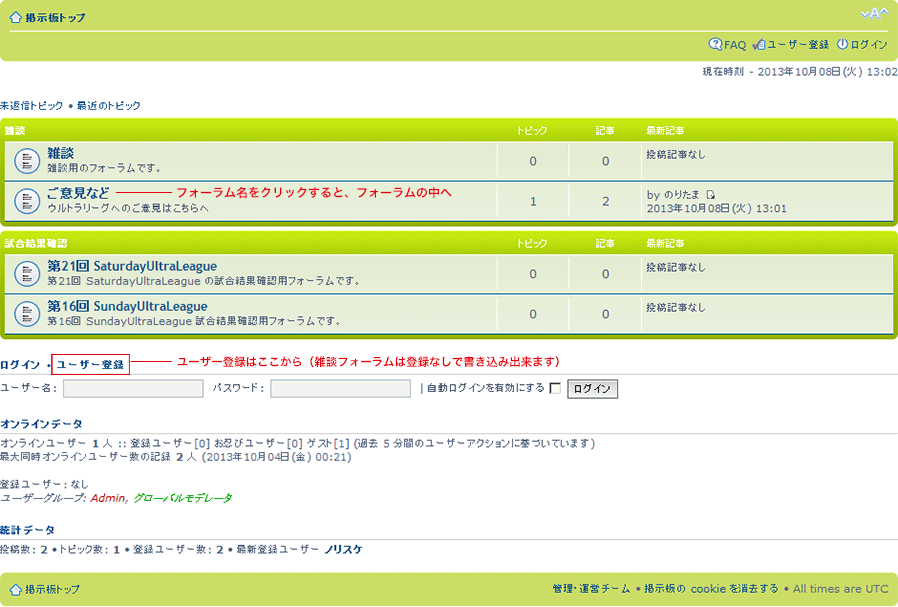View latest post icon beside のりたま
The width and height of the screenshot is (898, 607).
coord(710,195)
